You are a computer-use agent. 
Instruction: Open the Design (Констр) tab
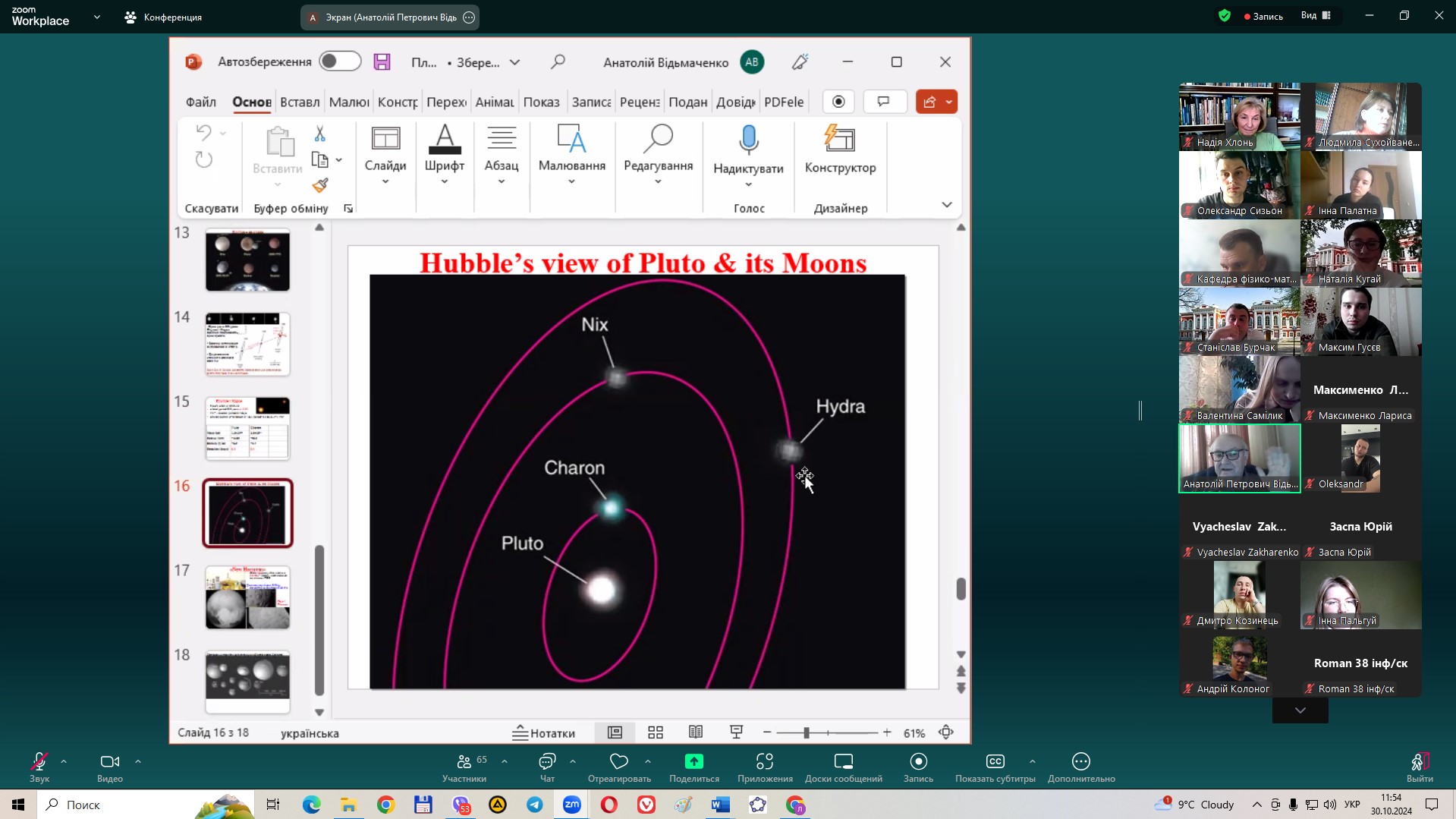click(x=398, y=102)
